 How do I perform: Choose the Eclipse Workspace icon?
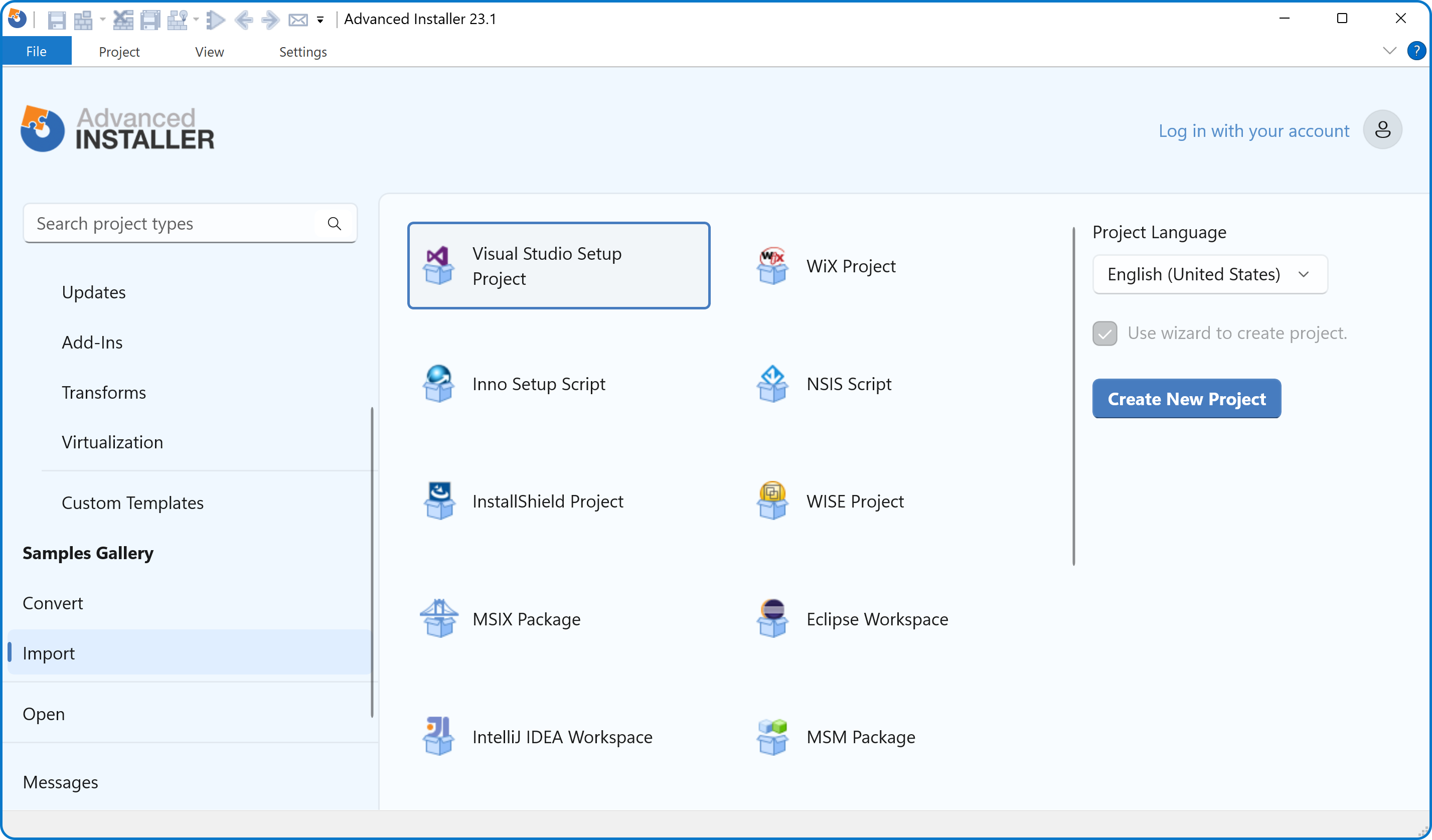pyautogui.click(x=772, y=619)
